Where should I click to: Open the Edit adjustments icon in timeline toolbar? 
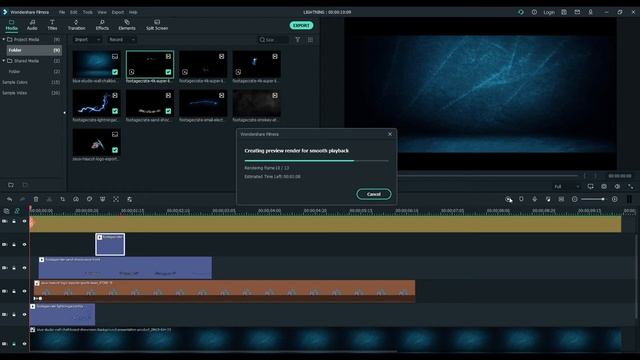129,199
